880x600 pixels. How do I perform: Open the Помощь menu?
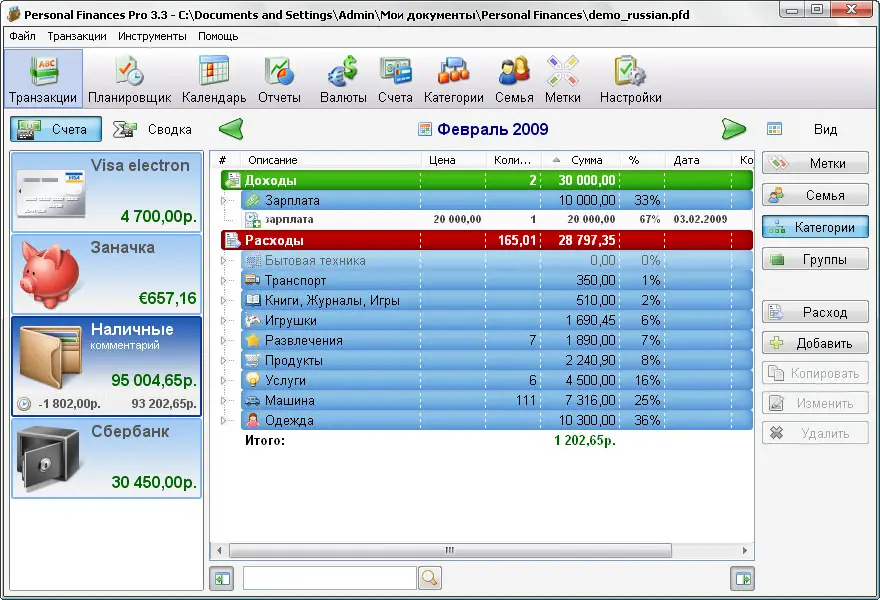(218, 36)
